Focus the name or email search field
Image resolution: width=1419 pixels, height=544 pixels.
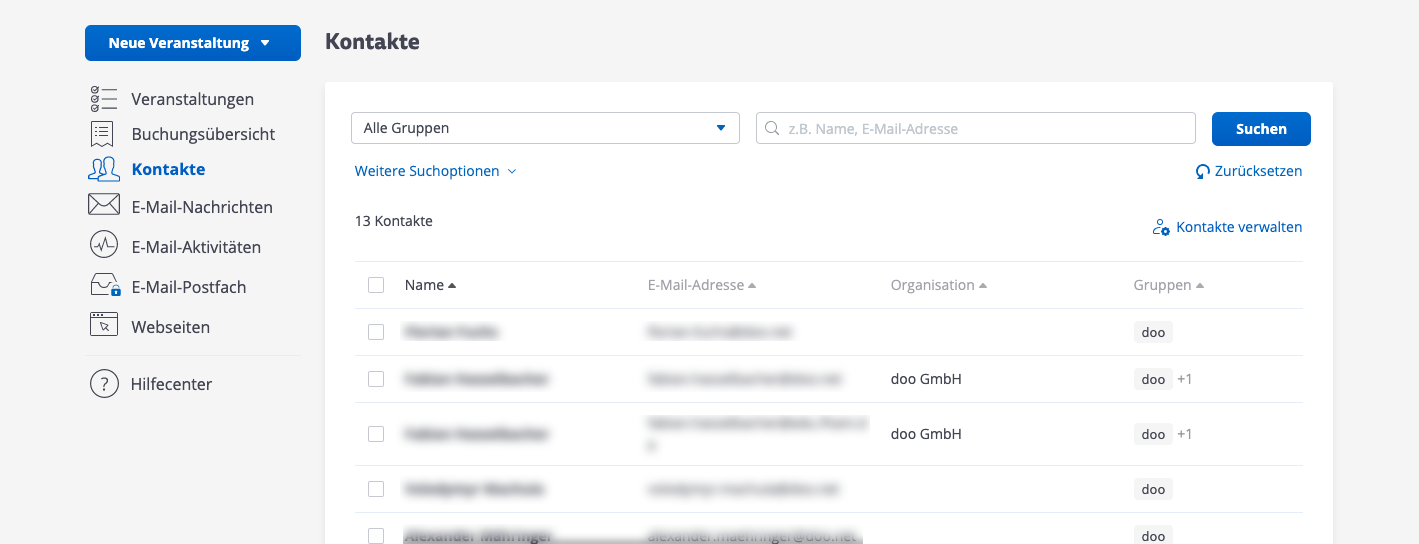985,128
